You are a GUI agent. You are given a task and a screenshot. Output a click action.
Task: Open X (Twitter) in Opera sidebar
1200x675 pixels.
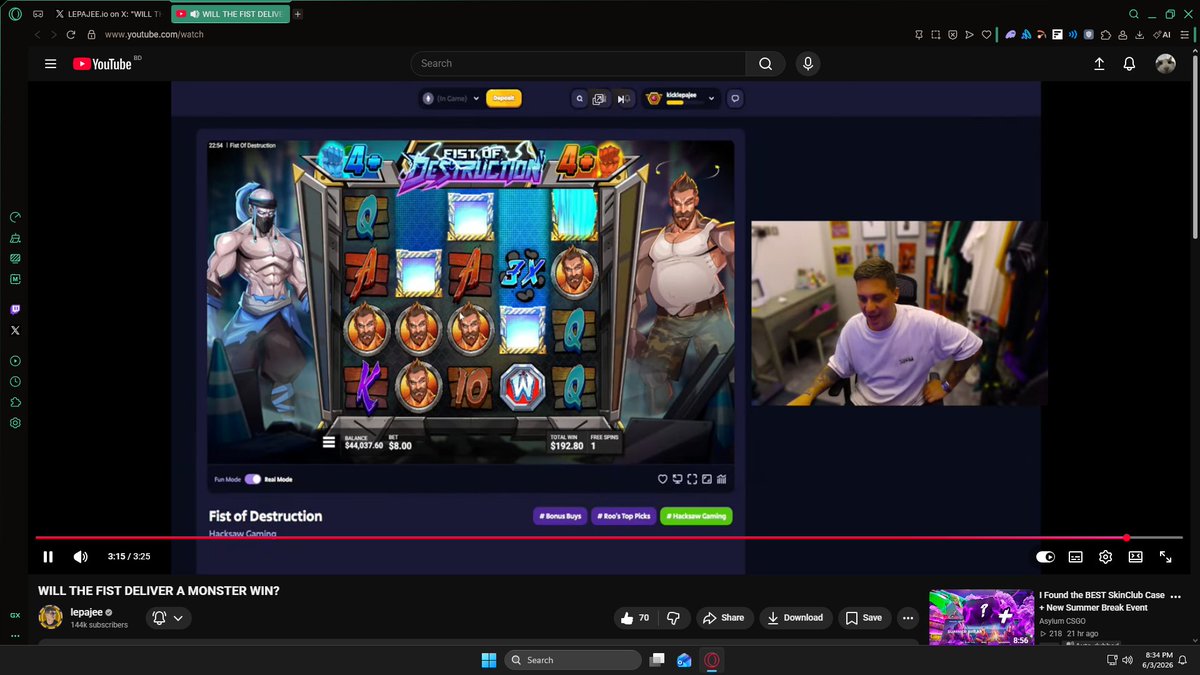pos(15,330)
